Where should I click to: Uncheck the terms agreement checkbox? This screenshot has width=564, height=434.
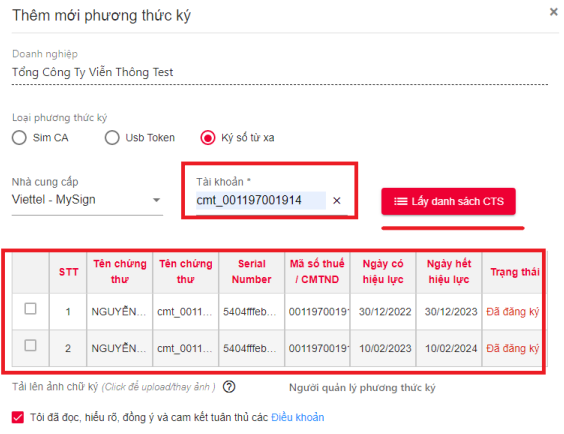(18, 417)
